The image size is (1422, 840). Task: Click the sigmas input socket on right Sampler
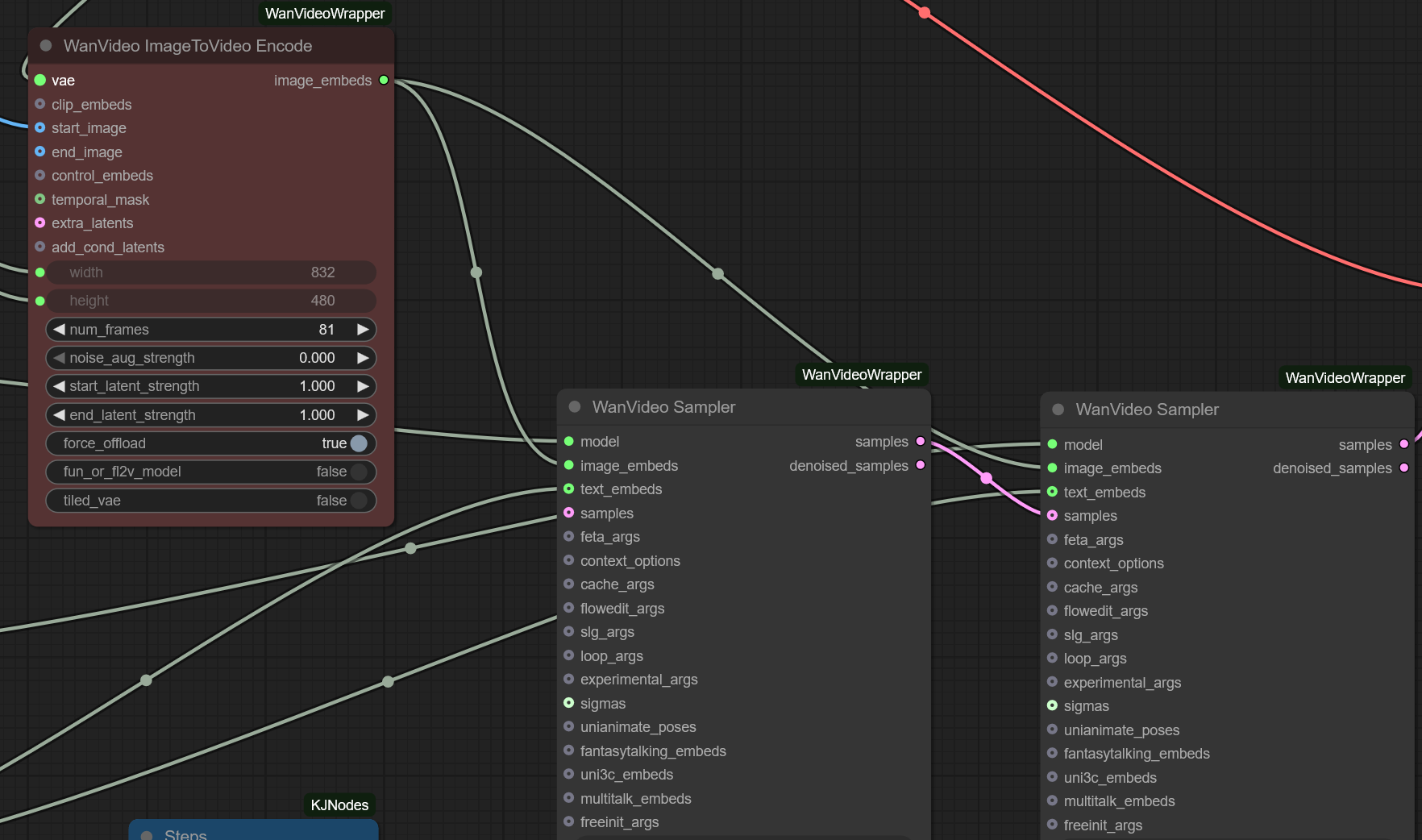[1053, 705]
